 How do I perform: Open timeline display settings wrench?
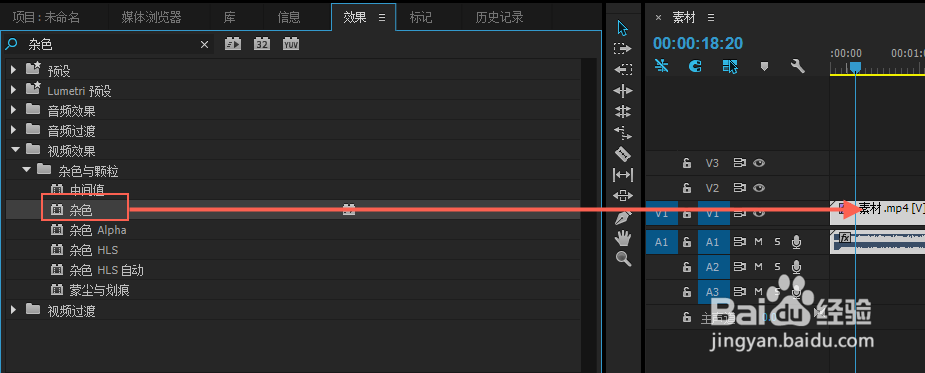pyautogui.click(x=798, y=66)
